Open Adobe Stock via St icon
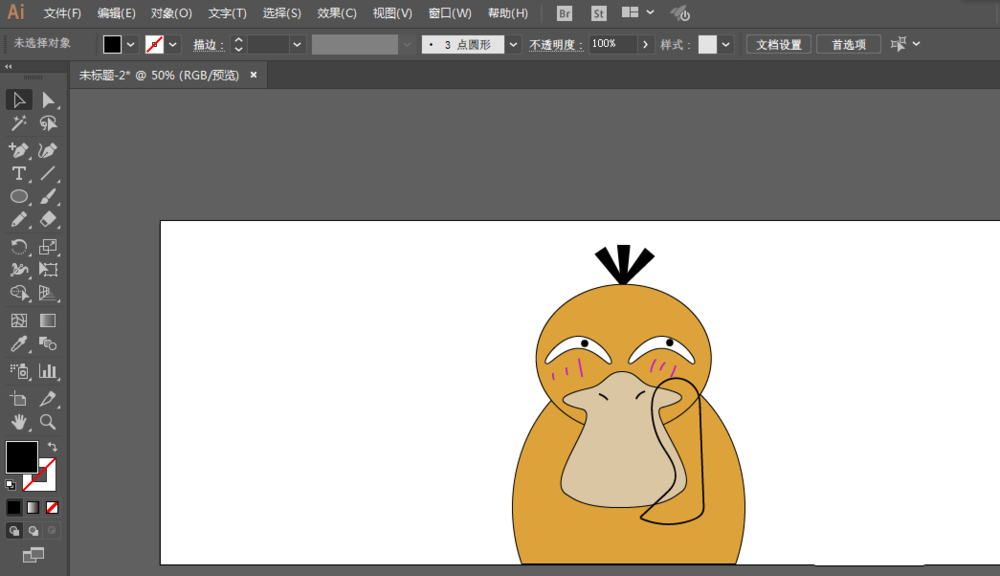1000x576 pixels. coord(598,13)
